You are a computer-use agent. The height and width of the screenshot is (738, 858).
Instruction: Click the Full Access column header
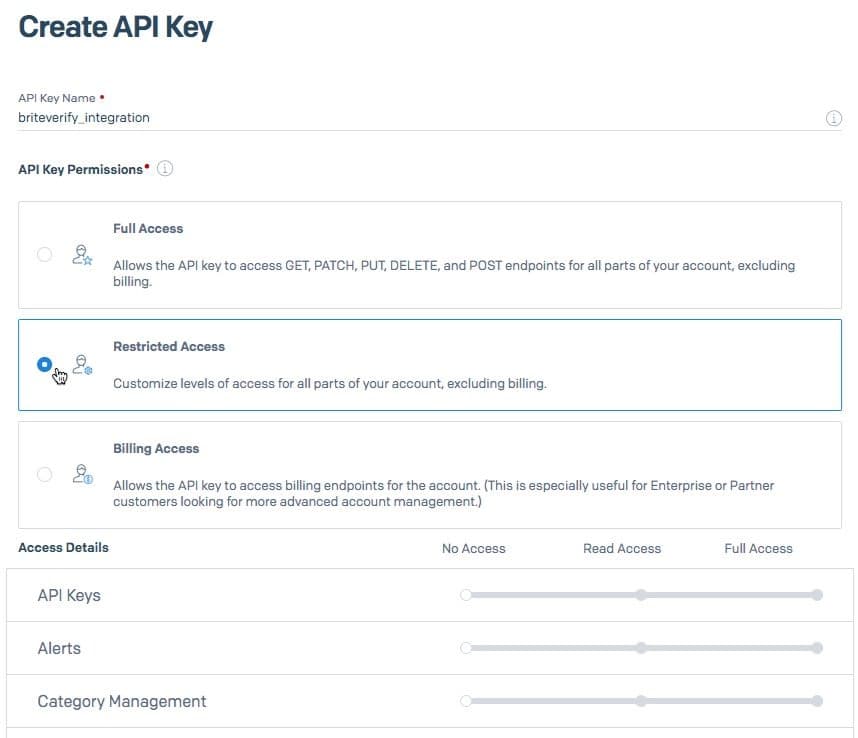(758, 548)
